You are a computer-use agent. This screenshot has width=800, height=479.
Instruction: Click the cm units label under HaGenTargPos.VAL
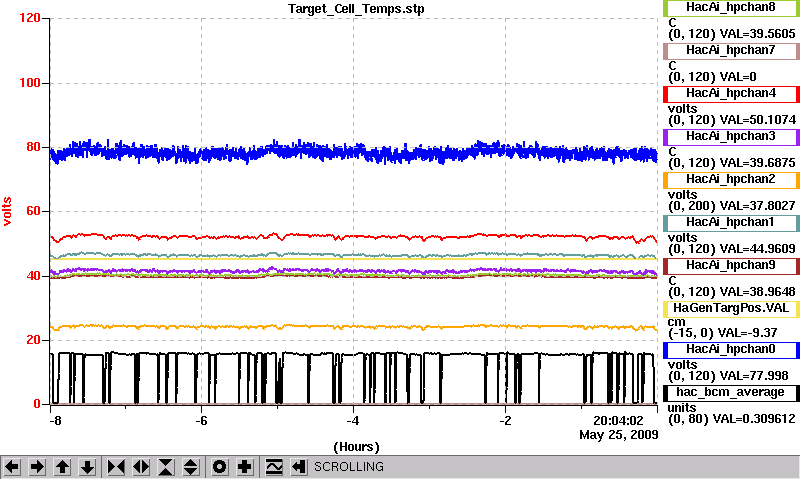point(677,322)
